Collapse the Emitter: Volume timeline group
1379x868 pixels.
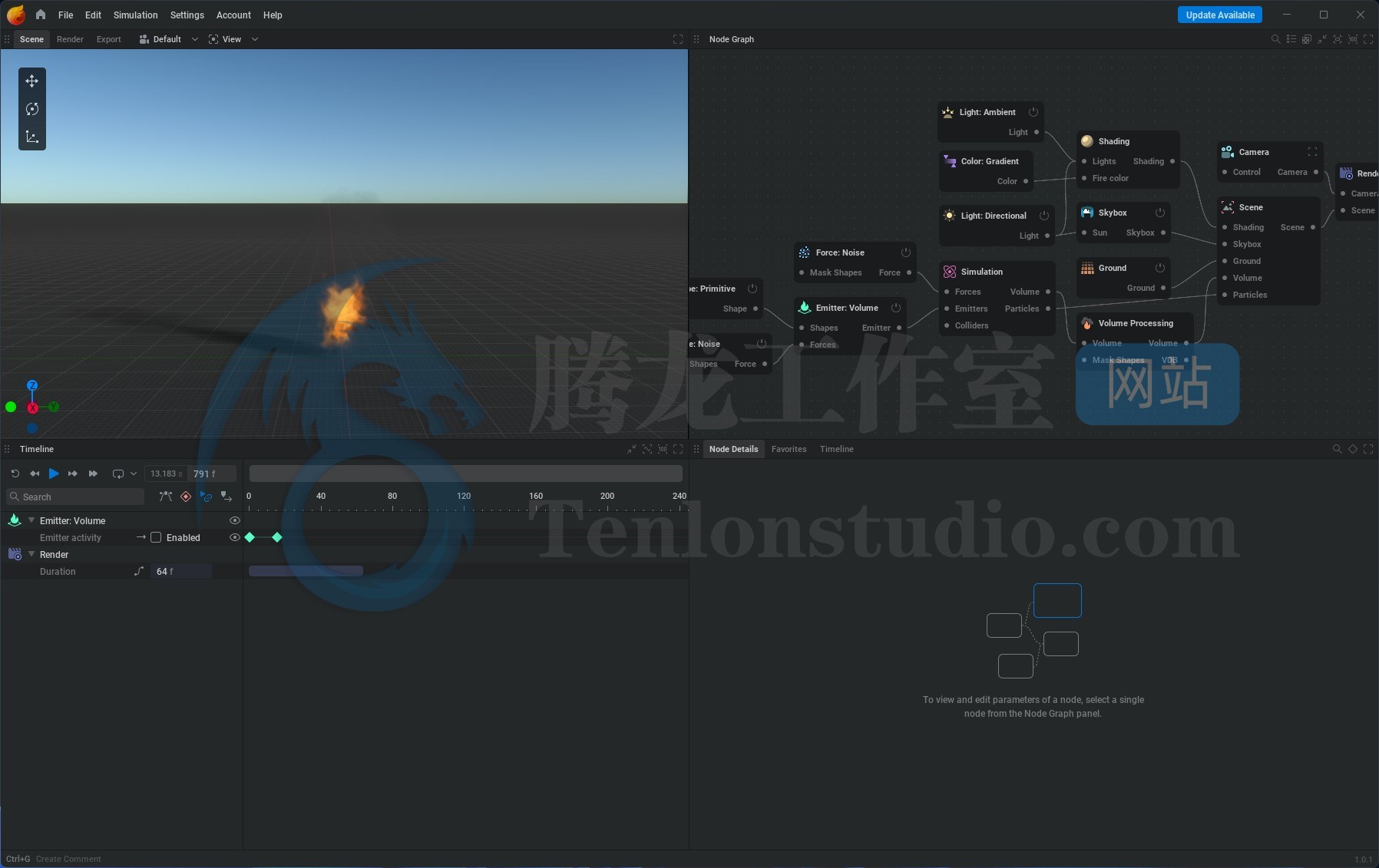tap(31, 520)
